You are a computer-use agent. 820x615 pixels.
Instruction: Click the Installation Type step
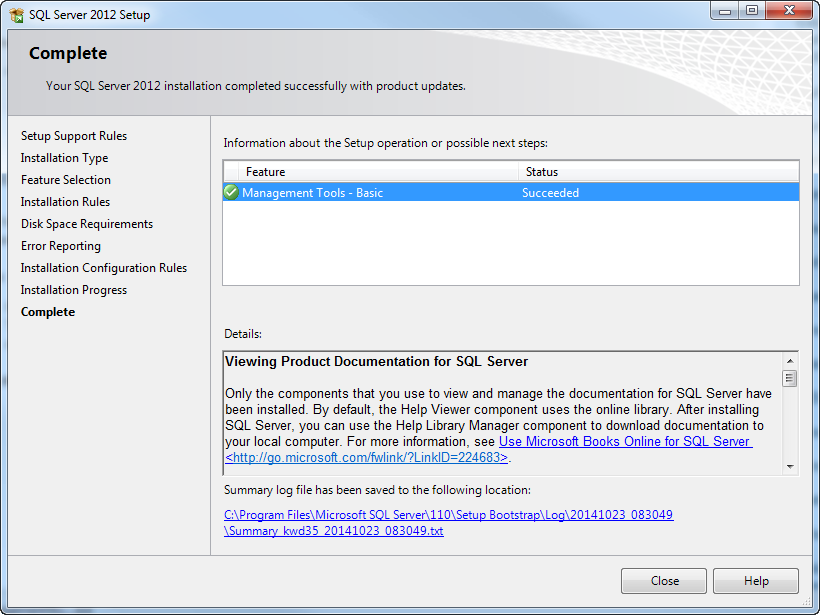pyautogui.click(x=64, y=158)
